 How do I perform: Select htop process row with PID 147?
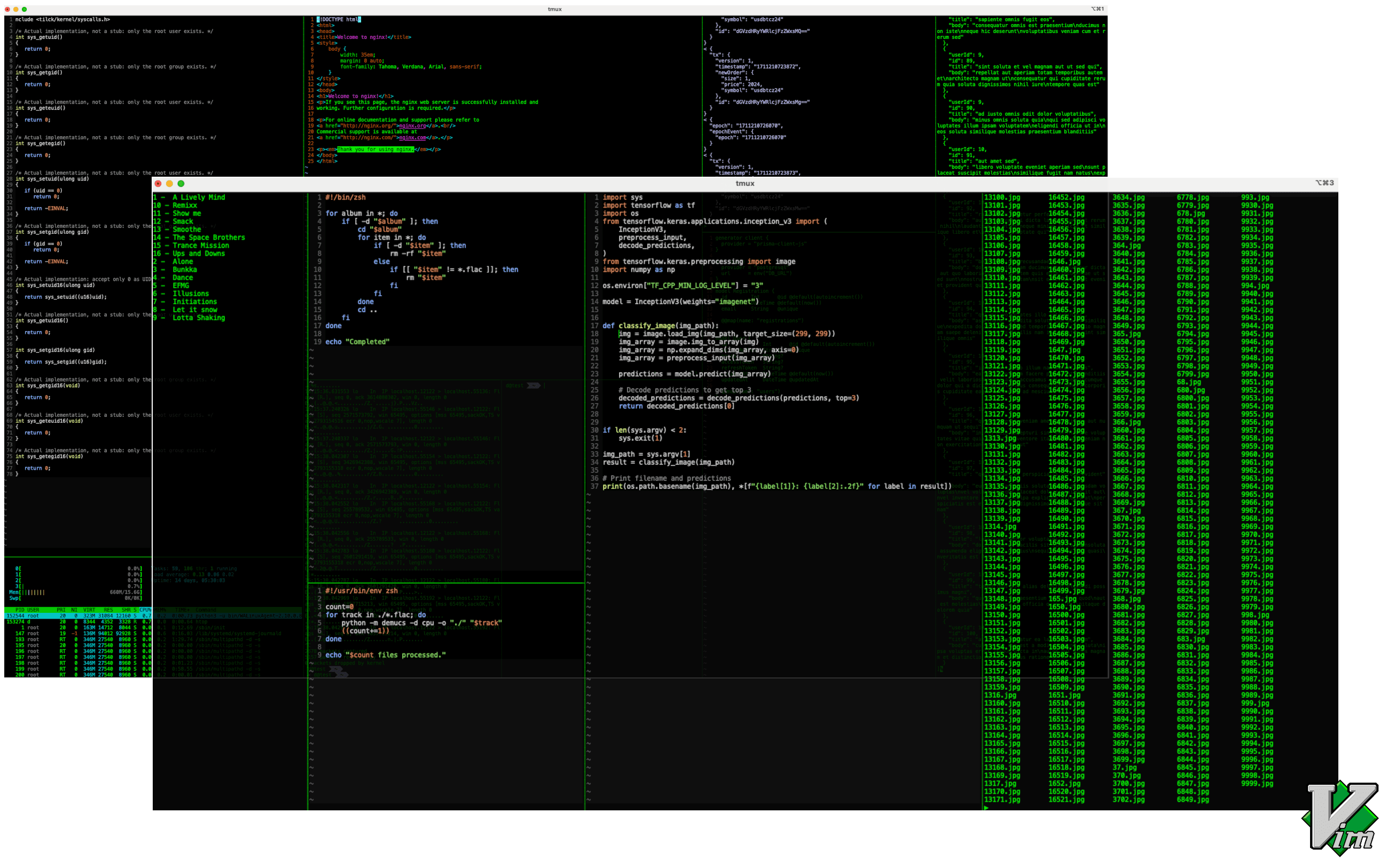pyautogui.click(x=78, y=633)
